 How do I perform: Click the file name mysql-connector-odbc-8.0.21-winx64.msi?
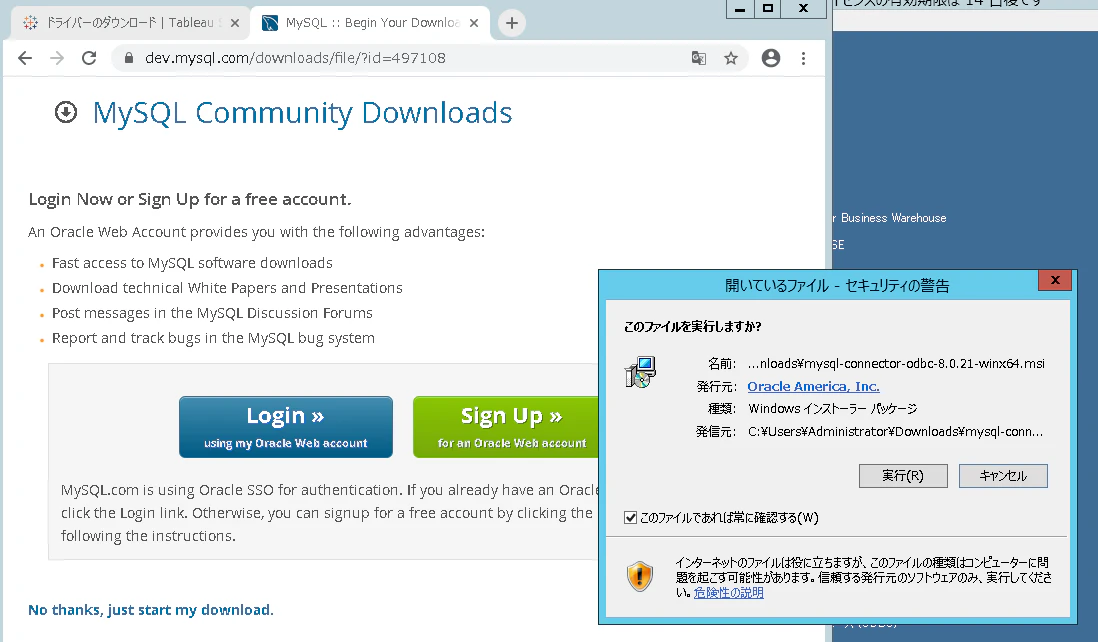pyautogui.click(x=896, y=363)
